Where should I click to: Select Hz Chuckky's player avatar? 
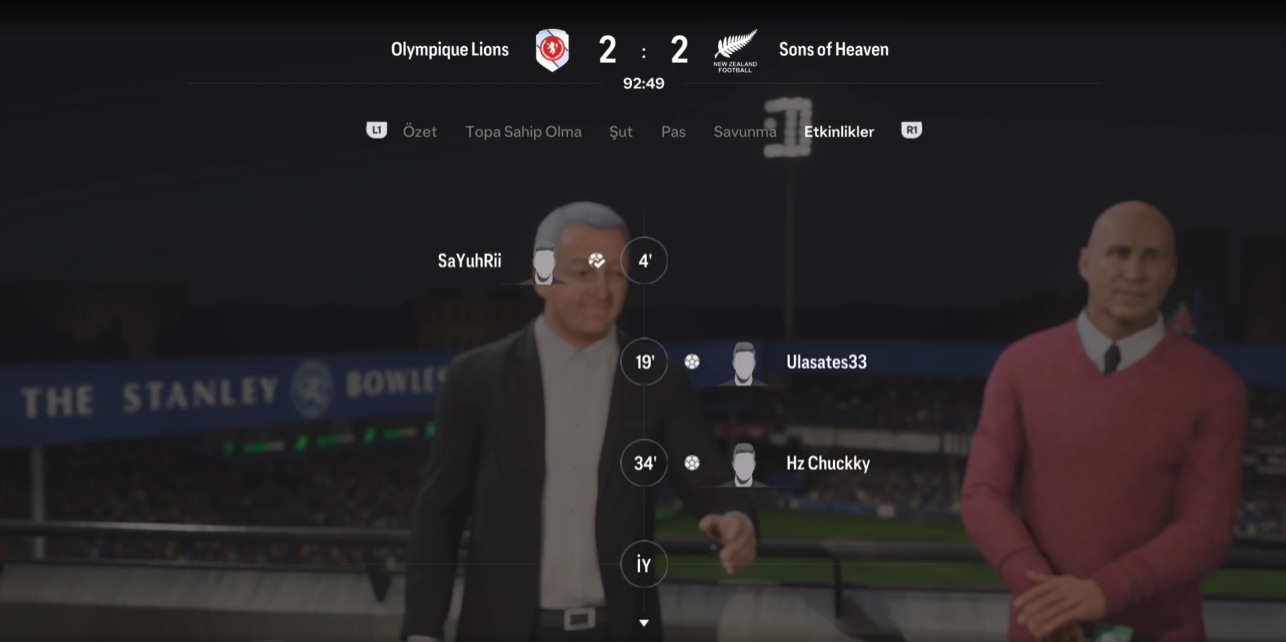click(743, 464)
